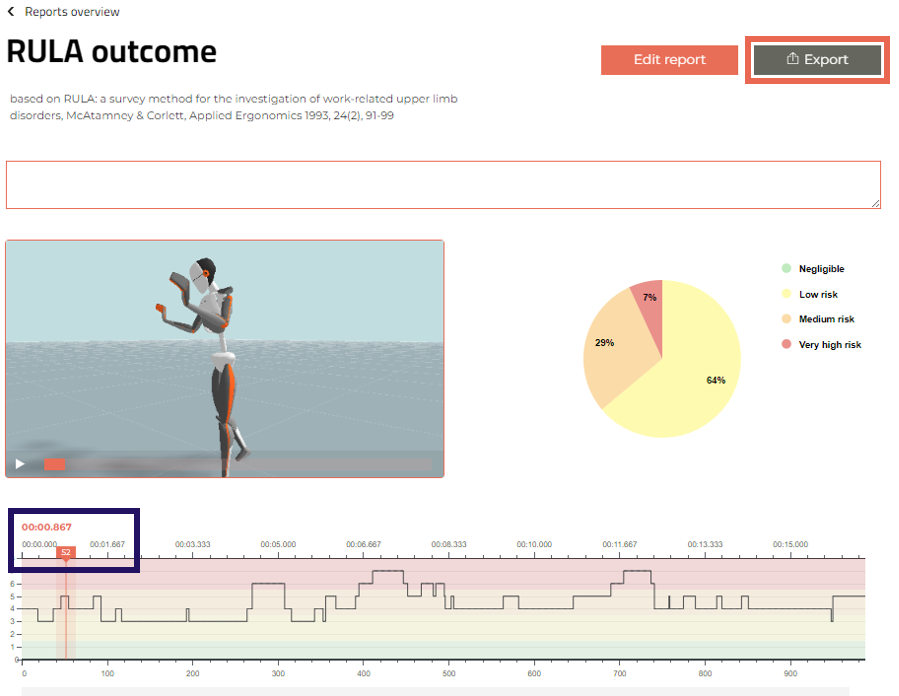Grab the text box resize handle corner
899x696 pixels.
tap(876, 203)
